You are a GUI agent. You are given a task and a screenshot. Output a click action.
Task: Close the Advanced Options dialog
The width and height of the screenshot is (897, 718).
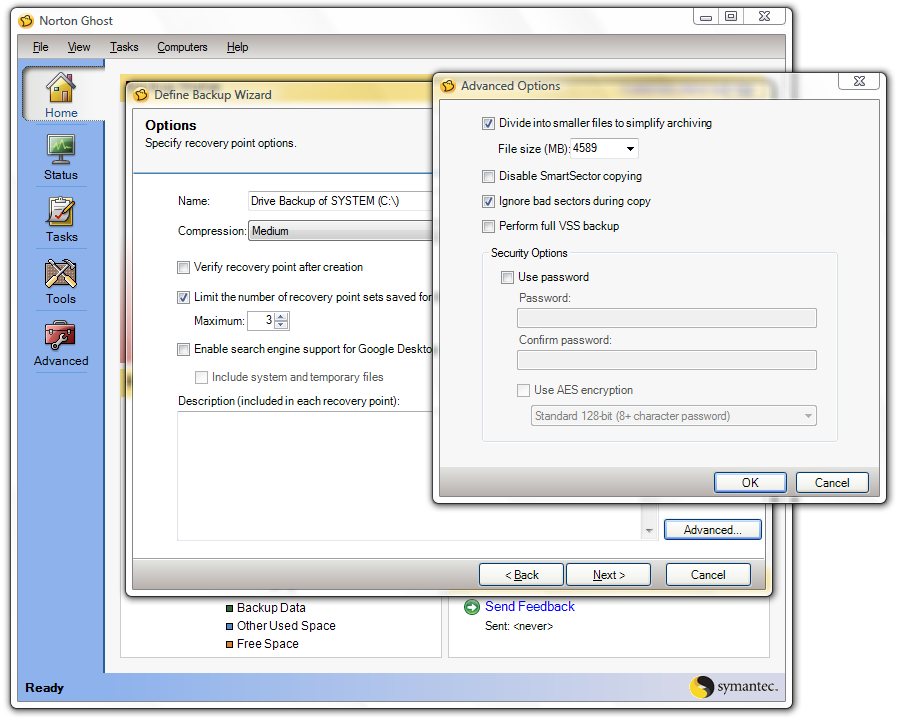[x=859, y=81]
